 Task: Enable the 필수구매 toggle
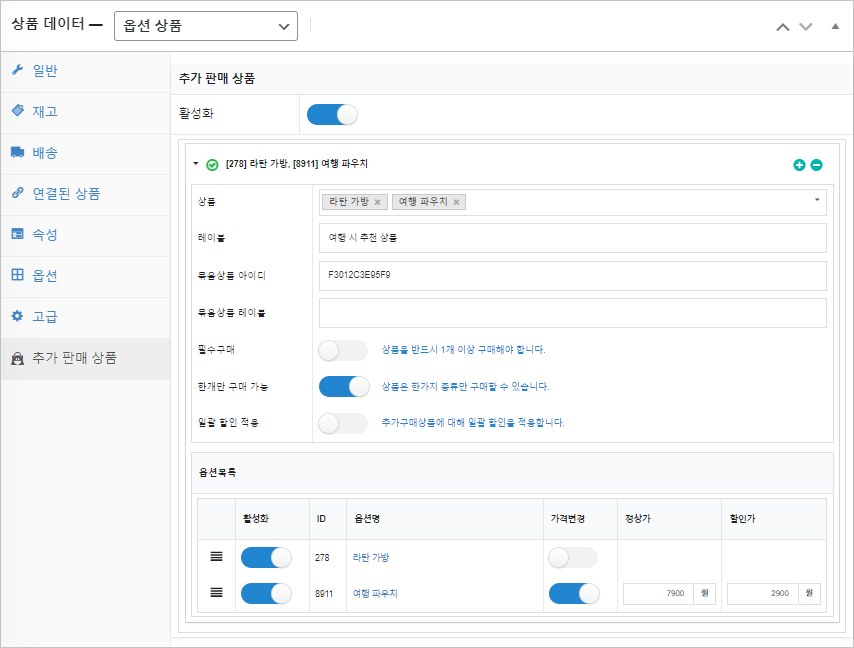342,350
